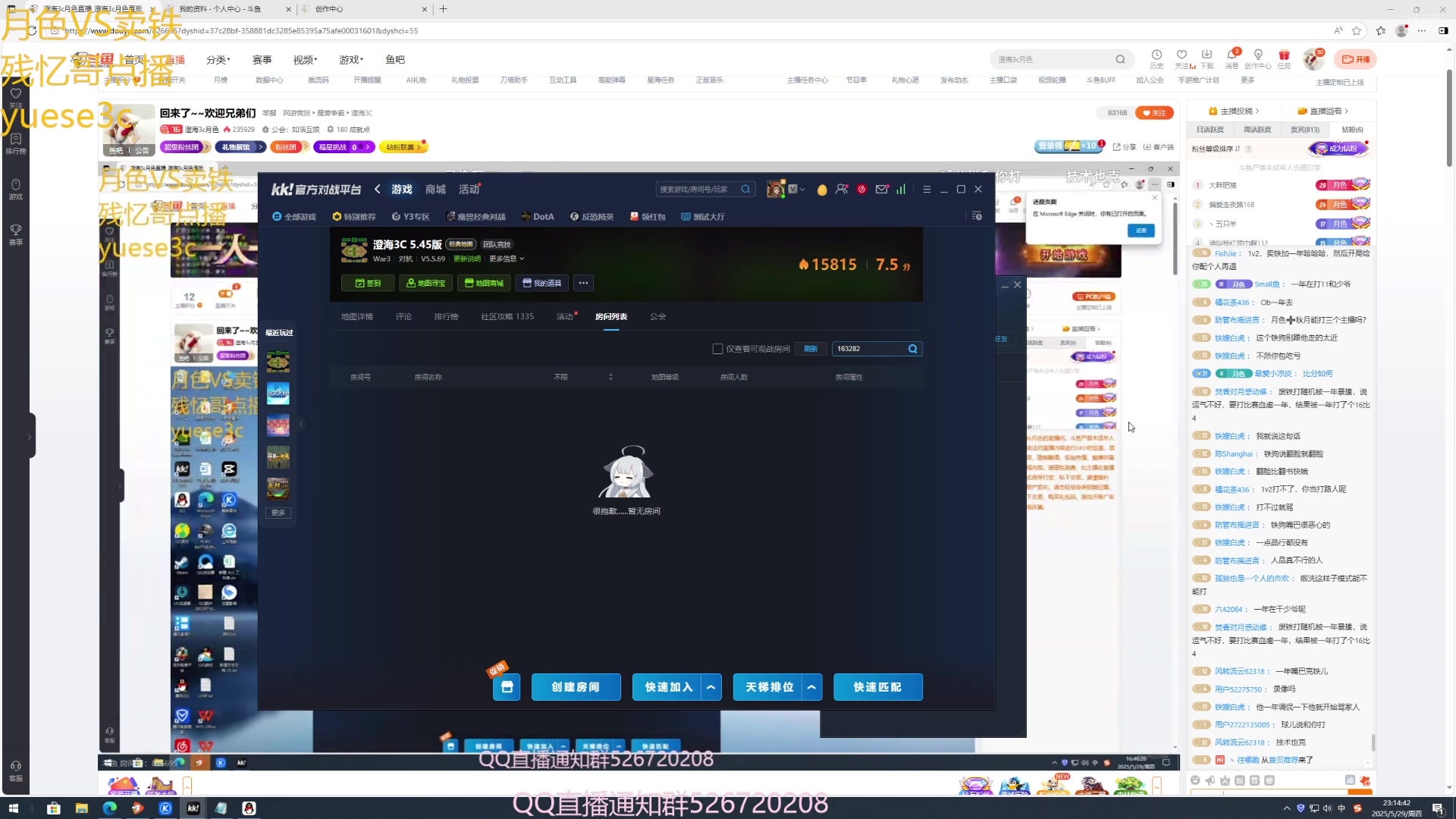This screenshot has height=819, width=1456.
Task: Switch to 公会 tab in KK
Action: (658, 316)
